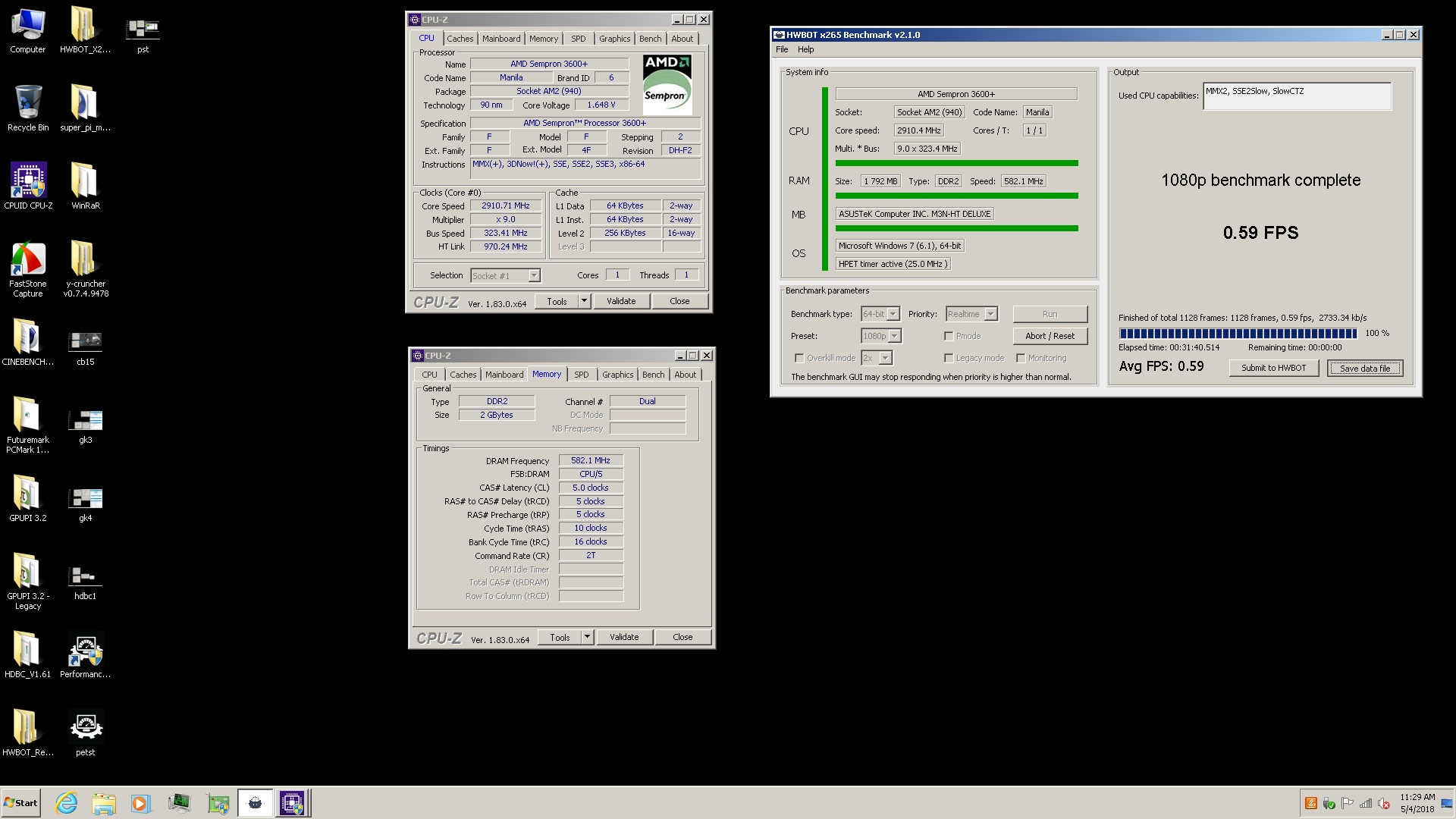The image size is (1456, 819).
Task: Open Futuremark PCMark folder icon
Action: [x=28, y=425]
